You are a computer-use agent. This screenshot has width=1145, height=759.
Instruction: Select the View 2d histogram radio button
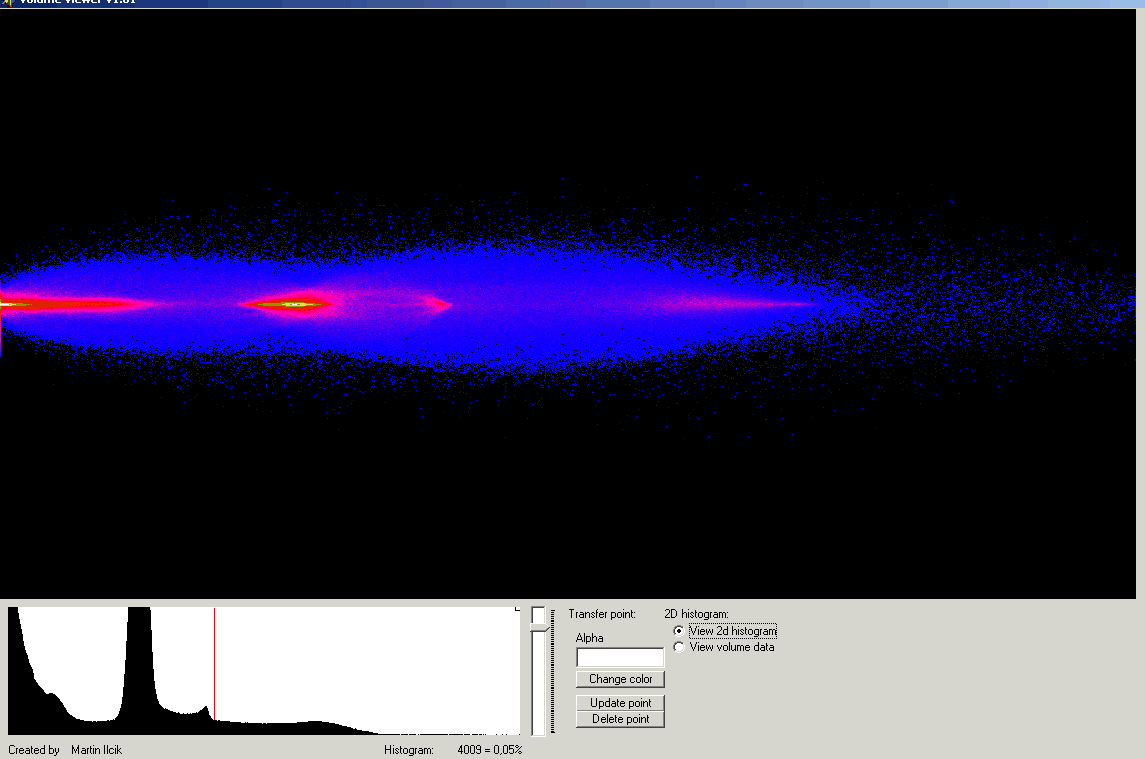pyautogui.click(x=680, y=631)
